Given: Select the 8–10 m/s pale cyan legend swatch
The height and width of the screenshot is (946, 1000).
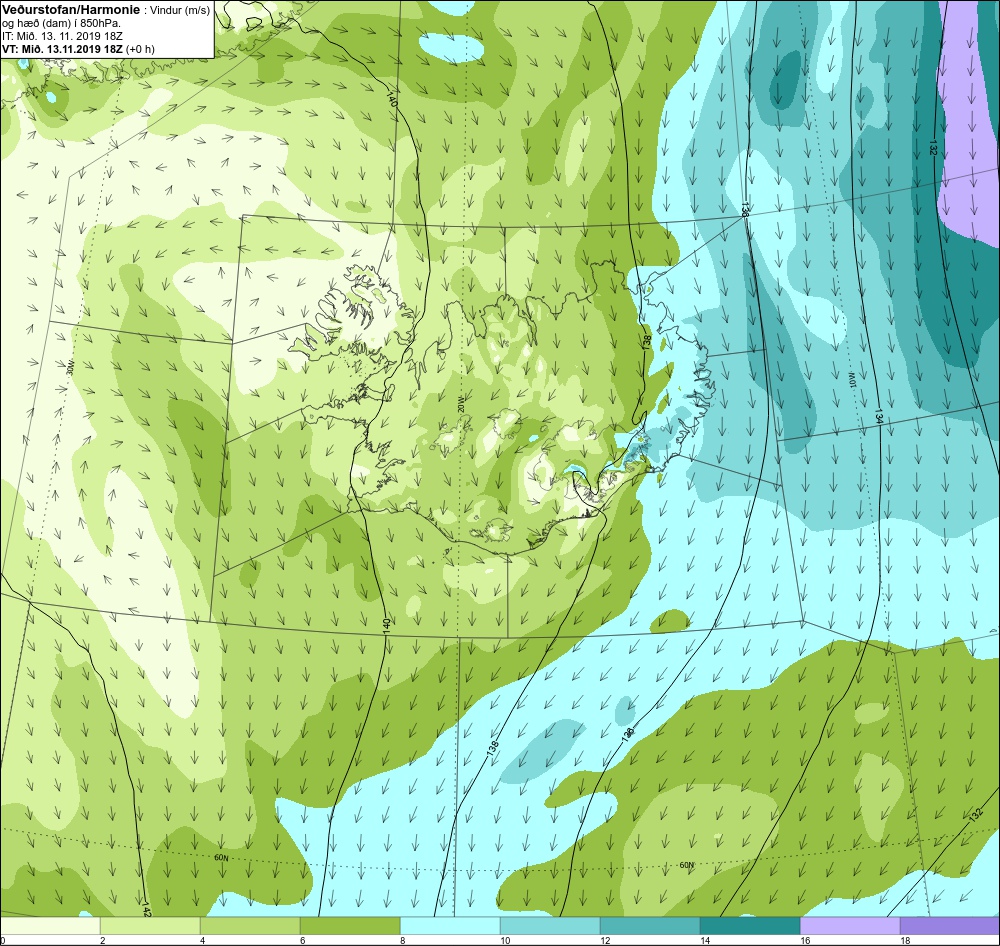Looking at the screenshot, I should pos(450,925).
